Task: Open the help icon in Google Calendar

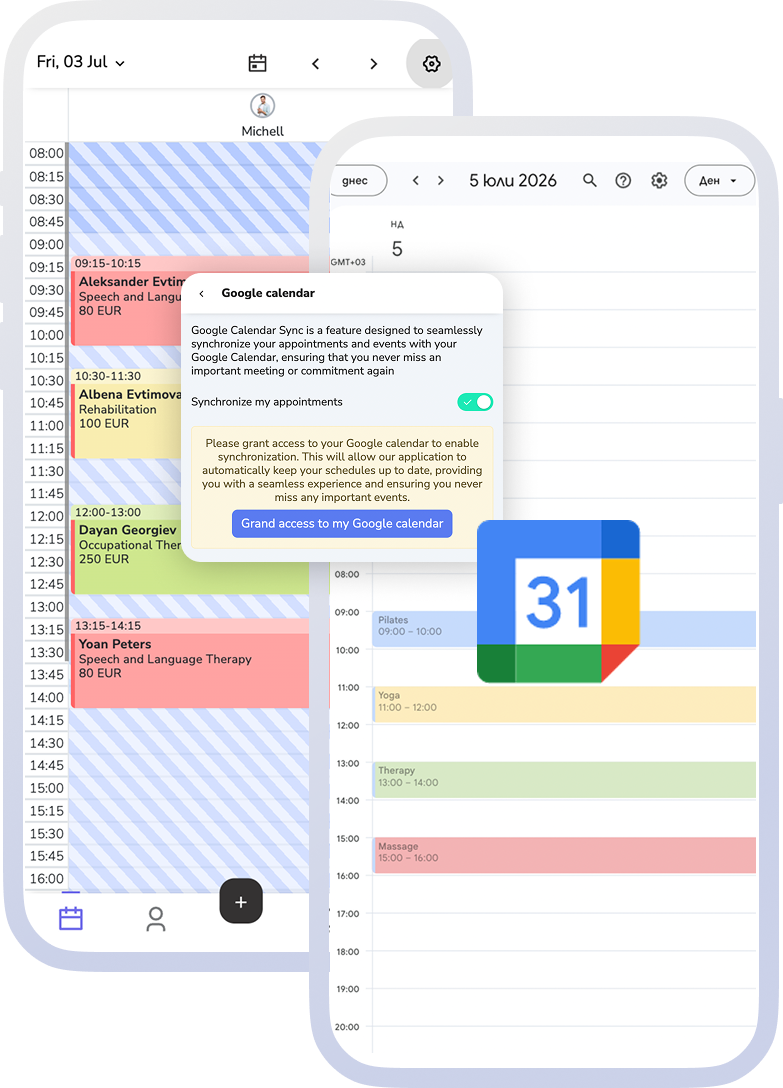Action: tap(623, 180)
